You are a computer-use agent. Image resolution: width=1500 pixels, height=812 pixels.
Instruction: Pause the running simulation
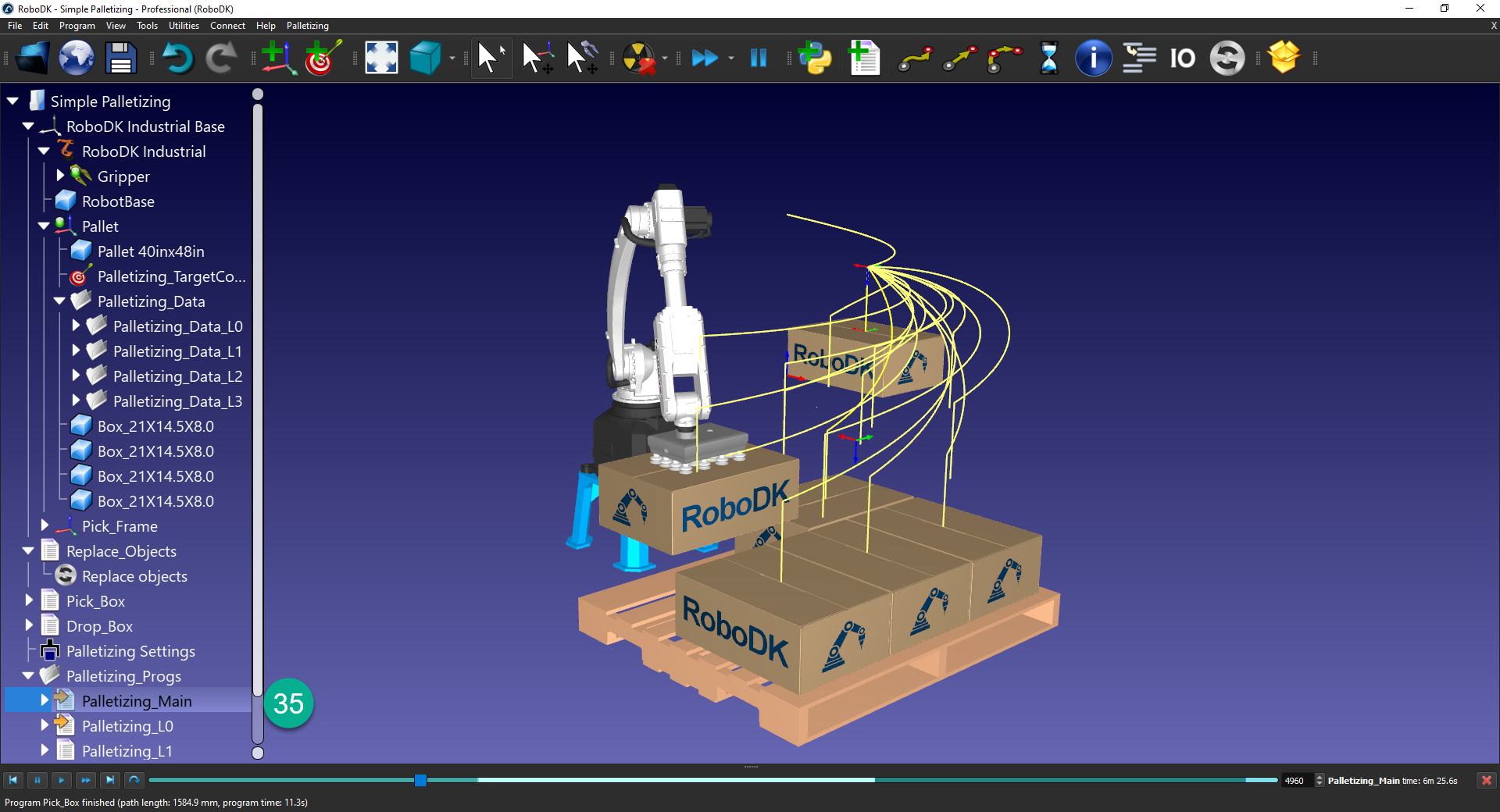(757, 58)
